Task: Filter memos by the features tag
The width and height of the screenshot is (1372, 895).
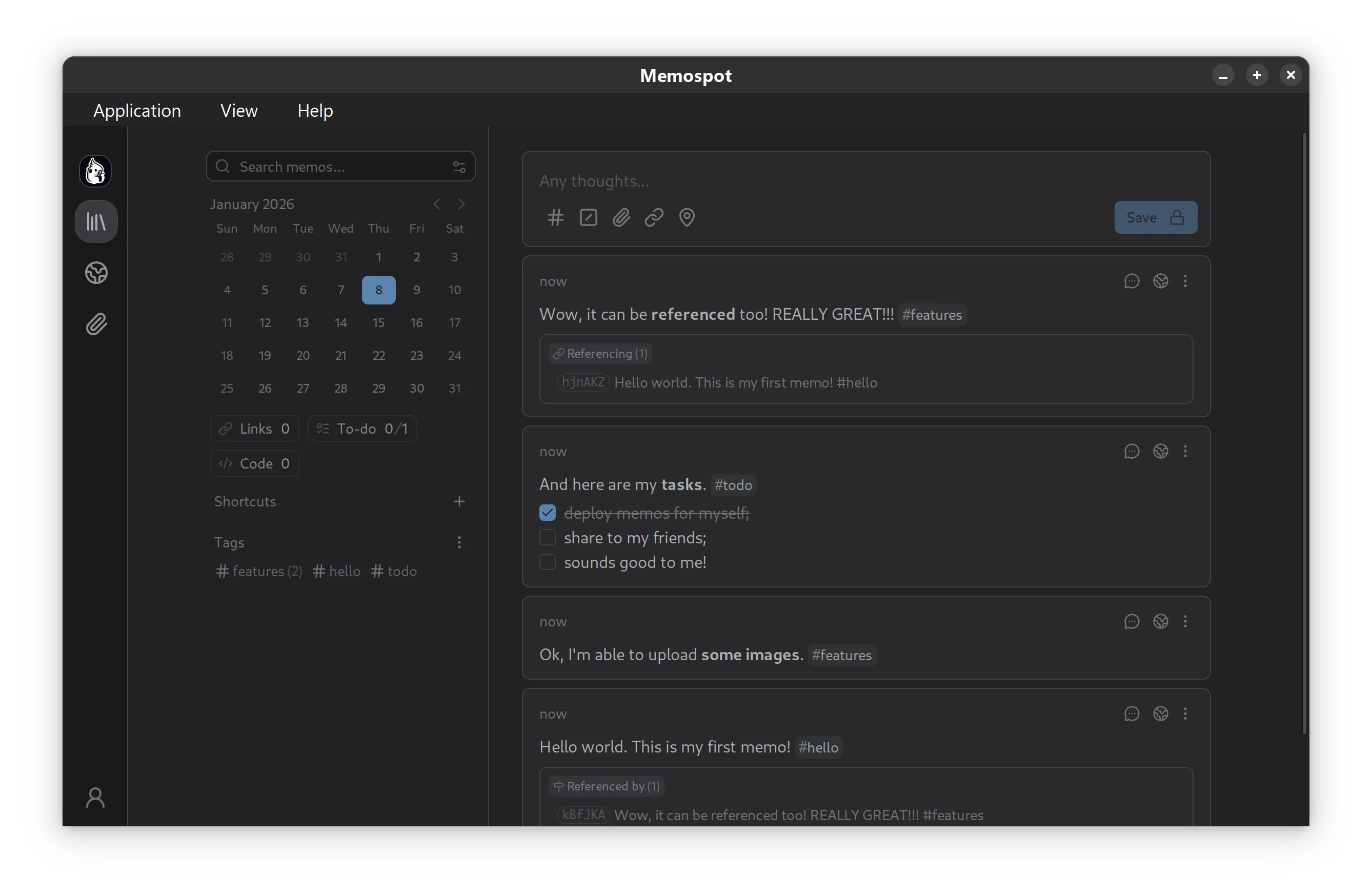Action: [x=259, y=571]
